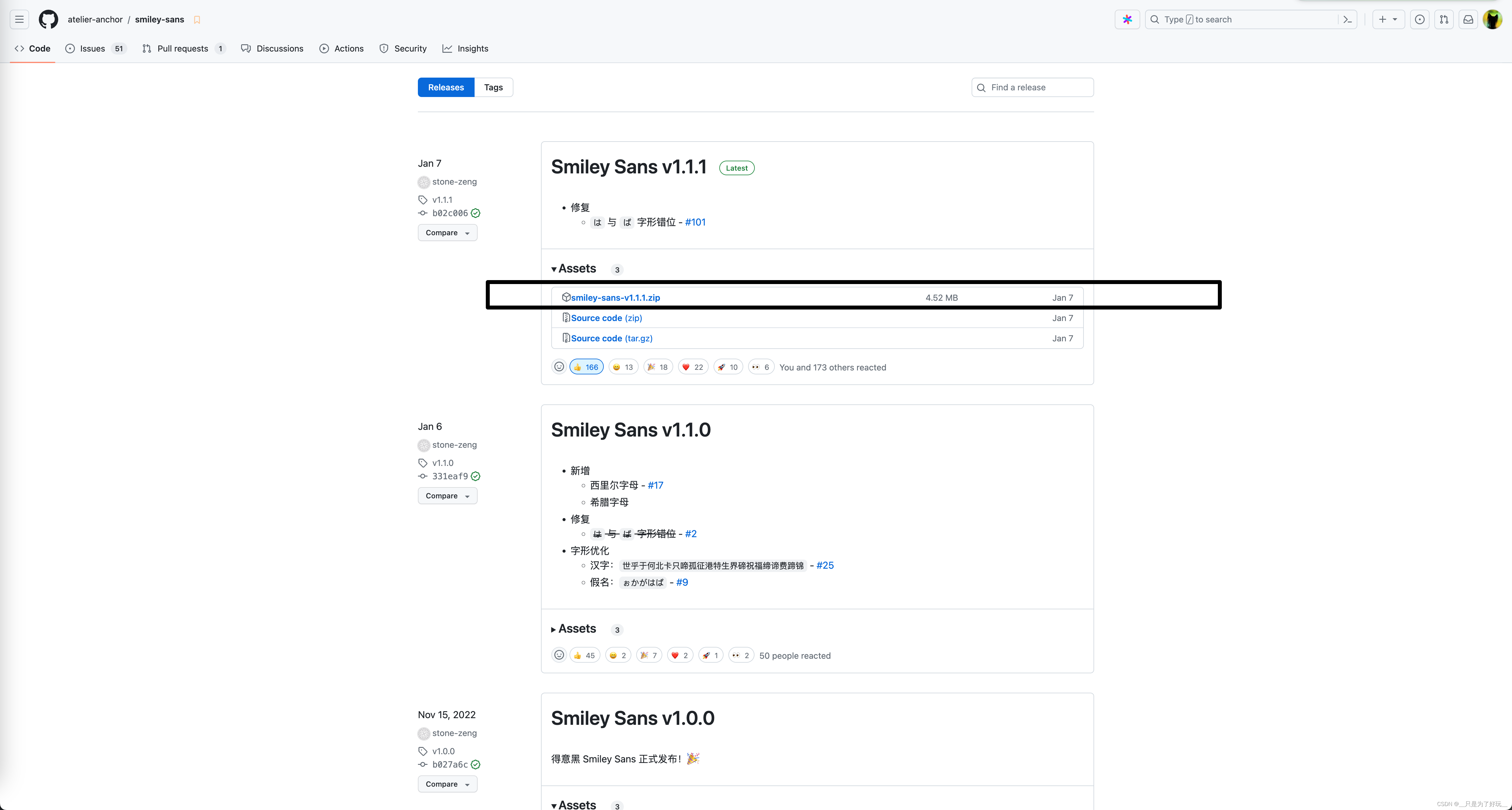Toggle the rocket reaction with 10
Screen dimensions: 1512x810
[x=728, y=367]
